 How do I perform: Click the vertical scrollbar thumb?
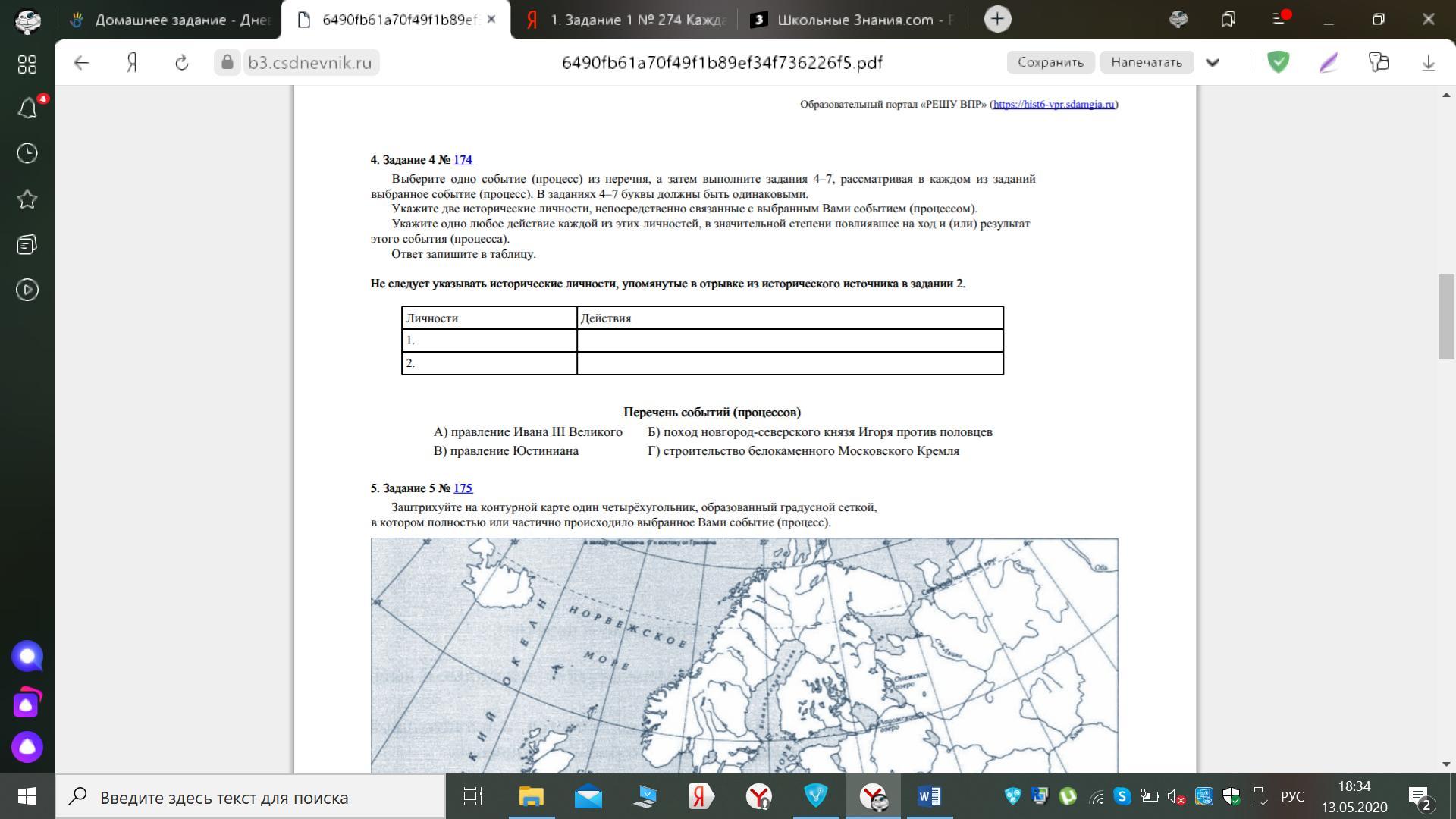click(x=1446, y=316)
